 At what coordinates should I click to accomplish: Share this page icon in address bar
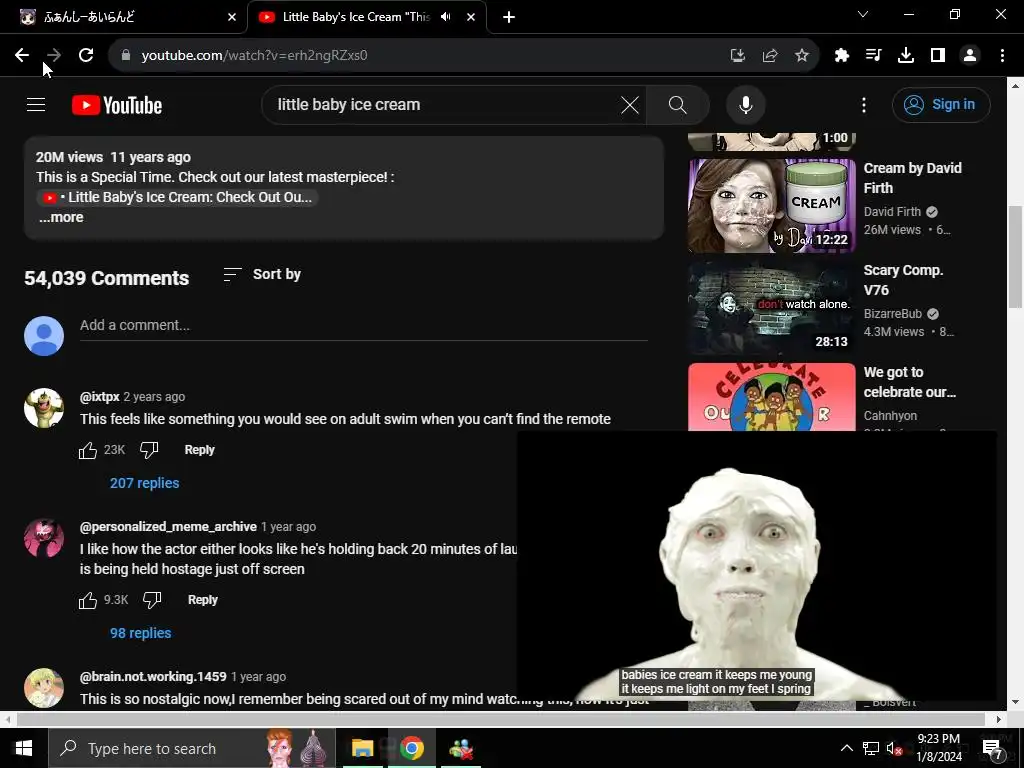click(770, 56)
